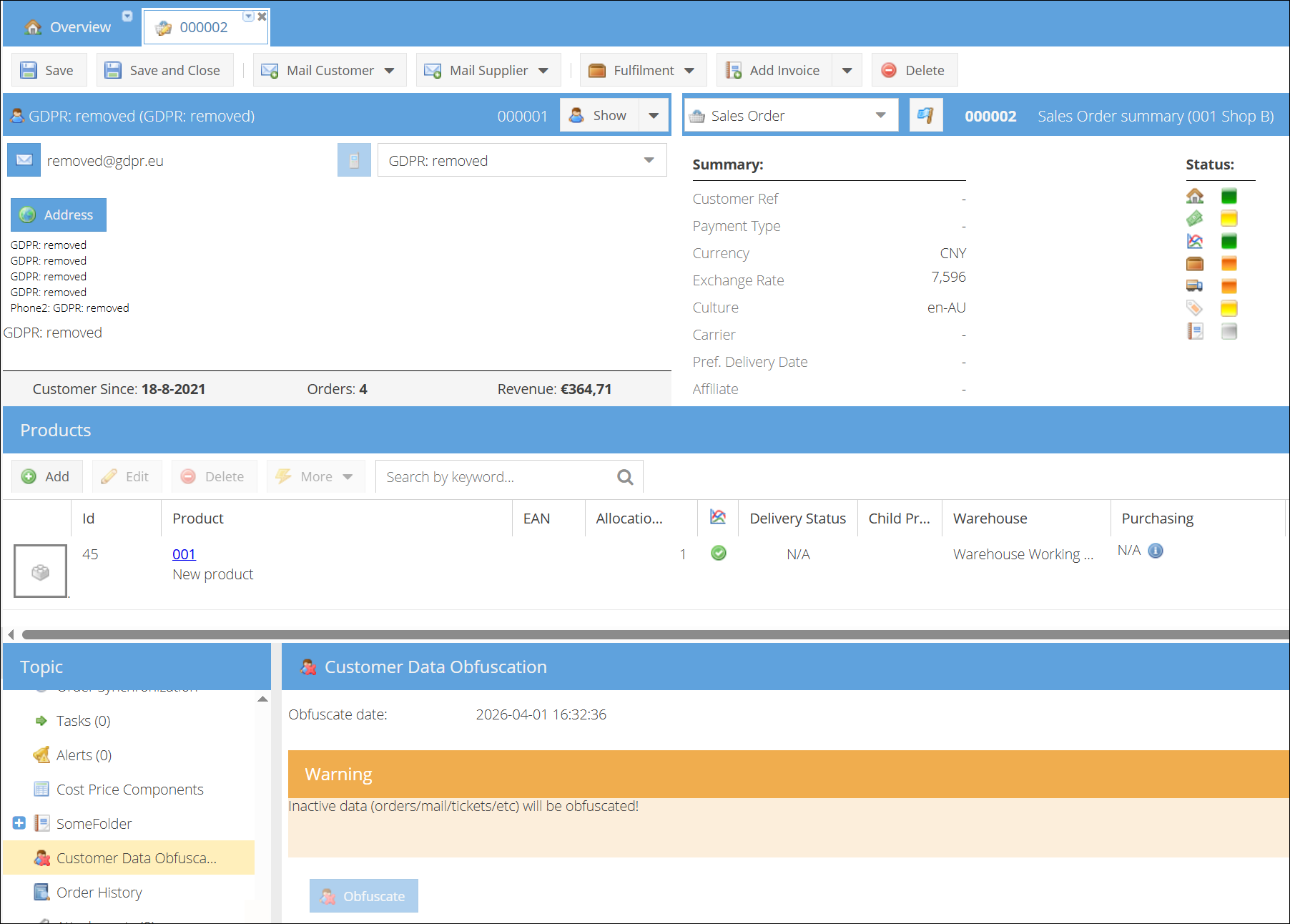Screen dimensions: 1290x924
Task: Expand the SomeFolder tree node
Action: pyautogui.click(x=19, y=823)
